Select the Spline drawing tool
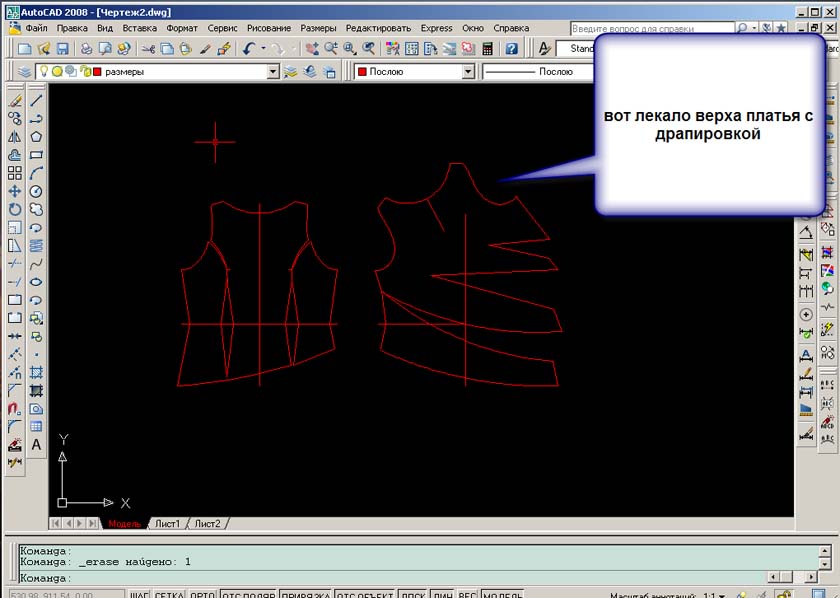Viewport: 840px width, 598px height. pos(36,264)
